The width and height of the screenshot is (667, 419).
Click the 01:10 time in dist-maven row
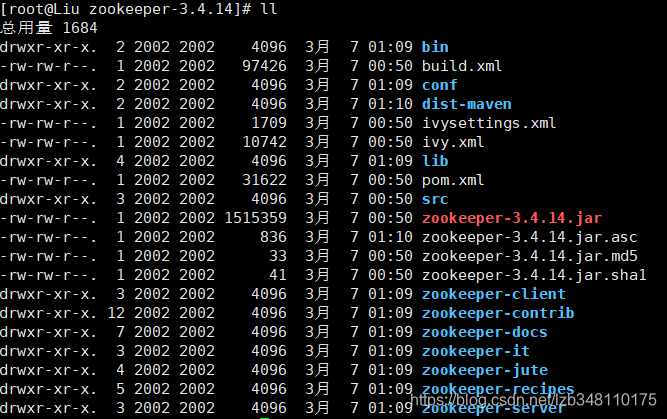pyautogui.click(x=390, y=104)
